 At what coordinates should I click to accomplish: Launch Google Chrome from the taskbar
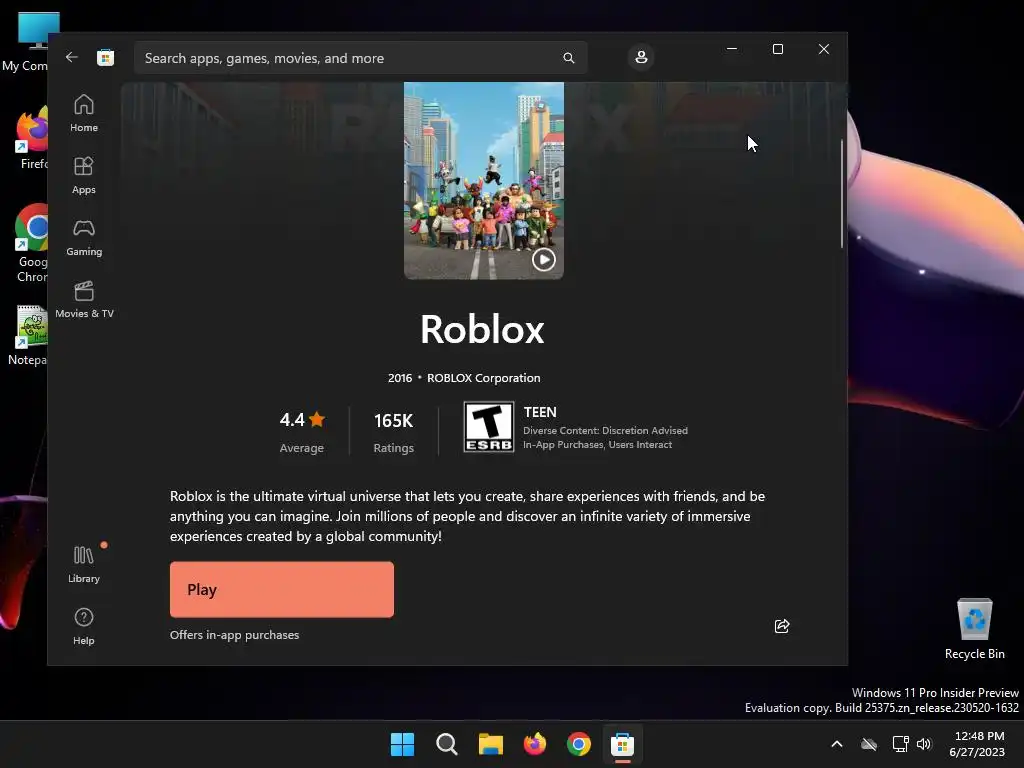(579, 744)
